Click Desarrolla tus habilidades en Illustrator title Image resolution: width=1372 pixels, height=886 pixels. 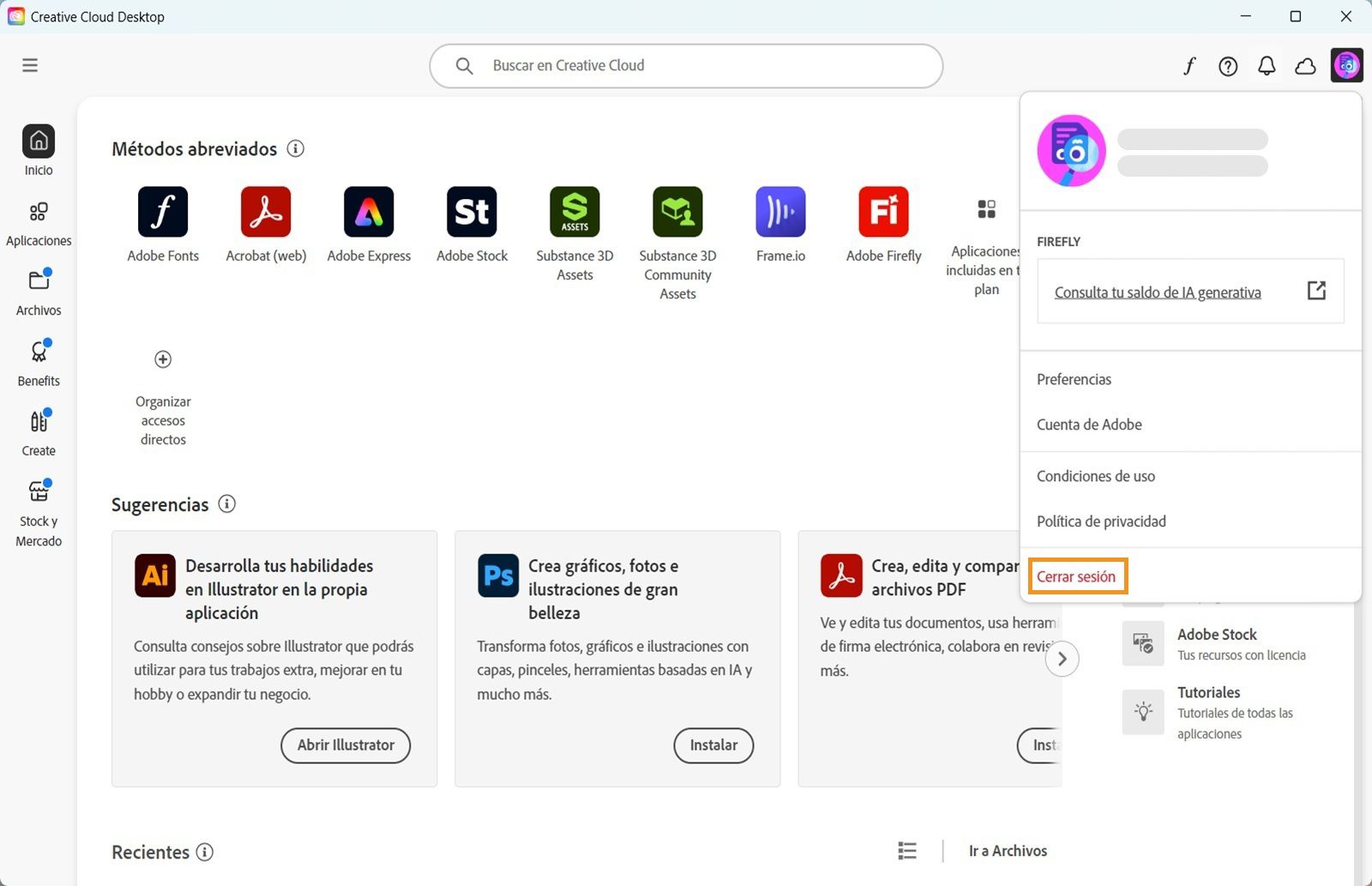280,589
